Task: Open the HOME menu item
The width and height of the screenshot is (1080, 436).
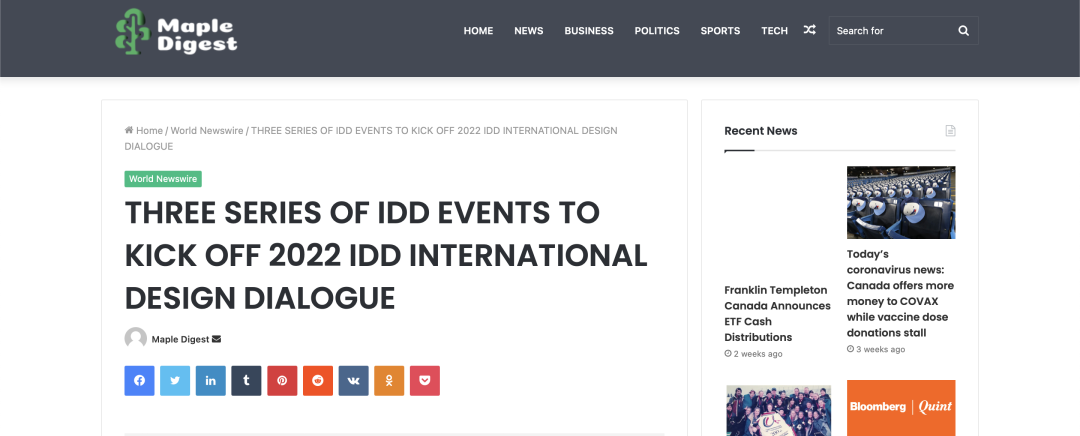Action: (478, 30)
